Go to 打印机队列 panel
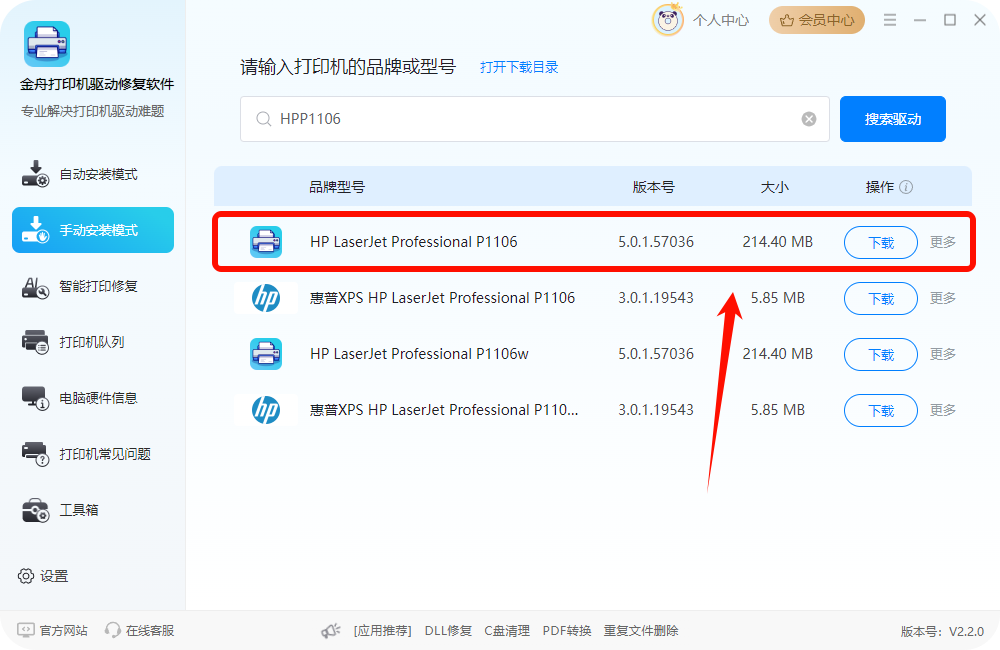1000x650 pixels. pyautogui.click(x=93, y=342)
